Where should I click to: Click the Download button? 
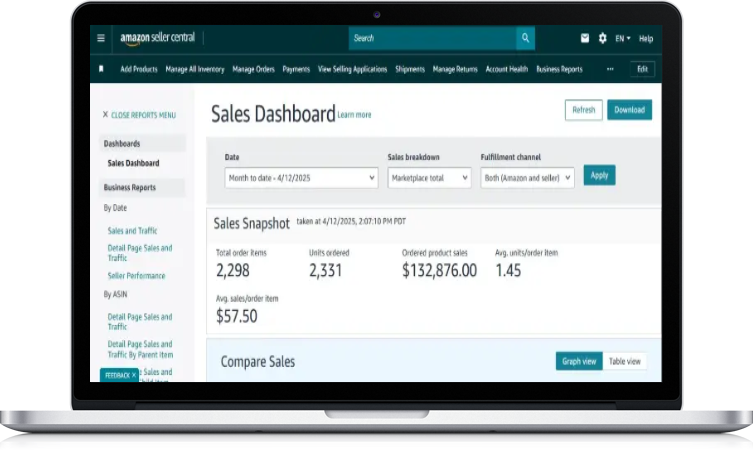(x=629, y=110)
